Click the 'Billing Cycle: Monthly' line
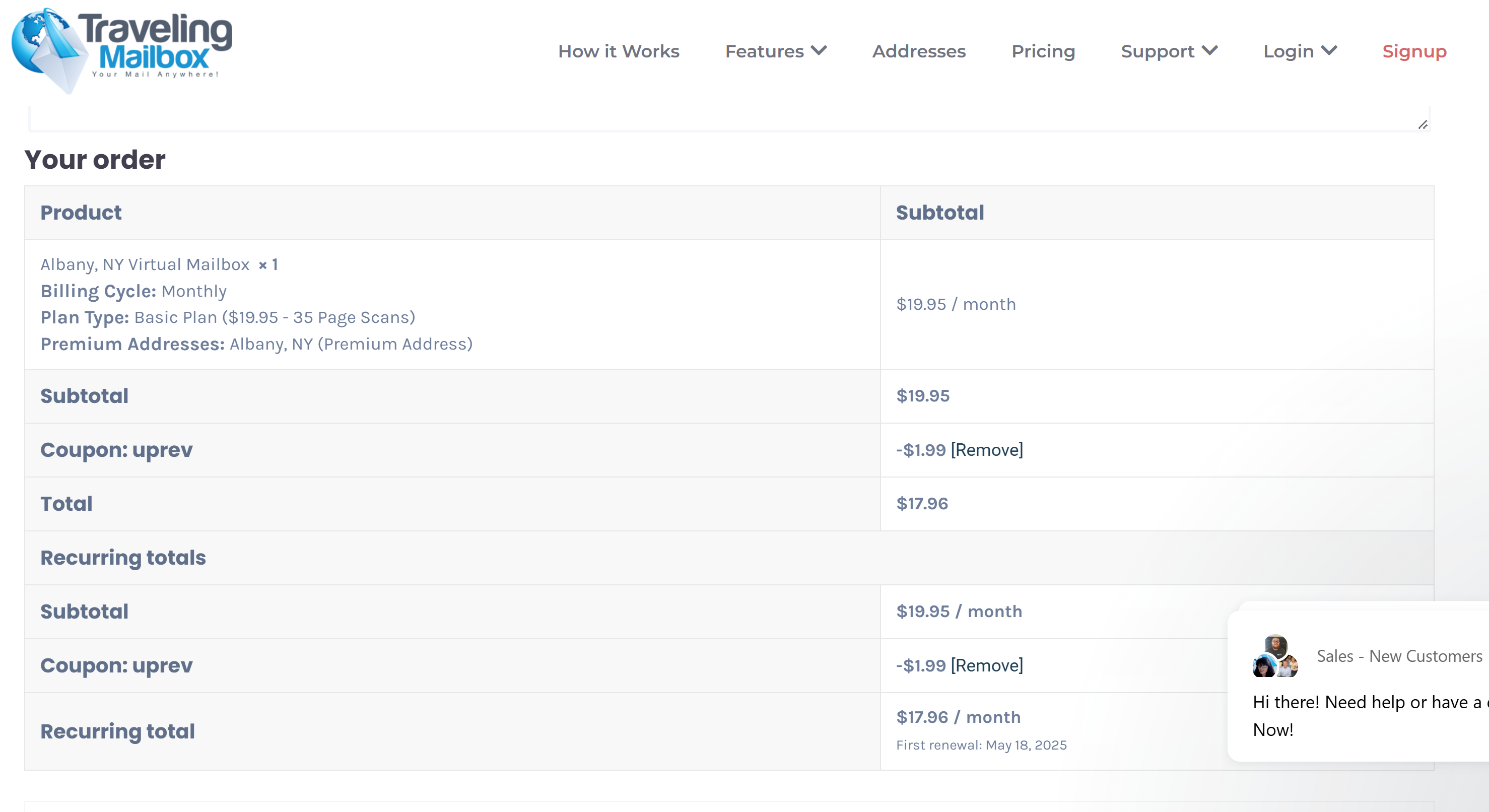Screen dimensions: 1489x812 133,291
